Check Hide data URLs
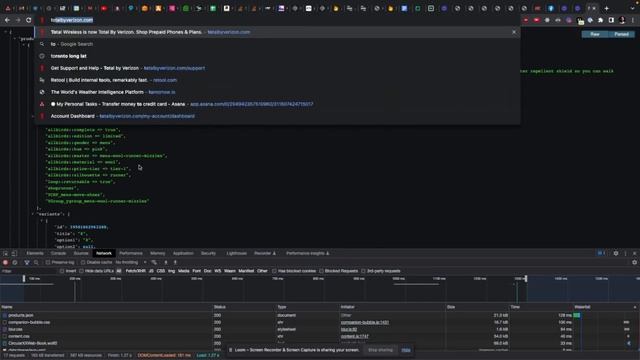 81,271
